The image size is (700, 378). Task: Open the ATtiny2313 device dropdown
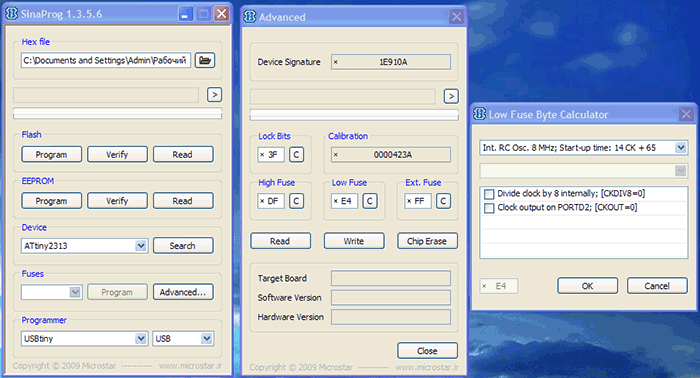[x=141, y=246]
